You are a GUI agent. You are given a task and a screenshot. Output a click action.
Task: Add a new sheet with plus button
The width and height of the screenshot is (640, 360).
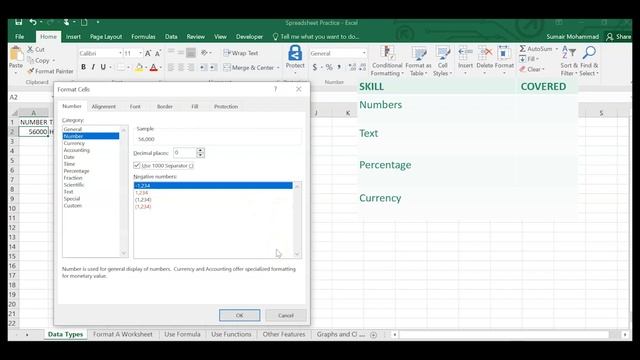[373, 335]
